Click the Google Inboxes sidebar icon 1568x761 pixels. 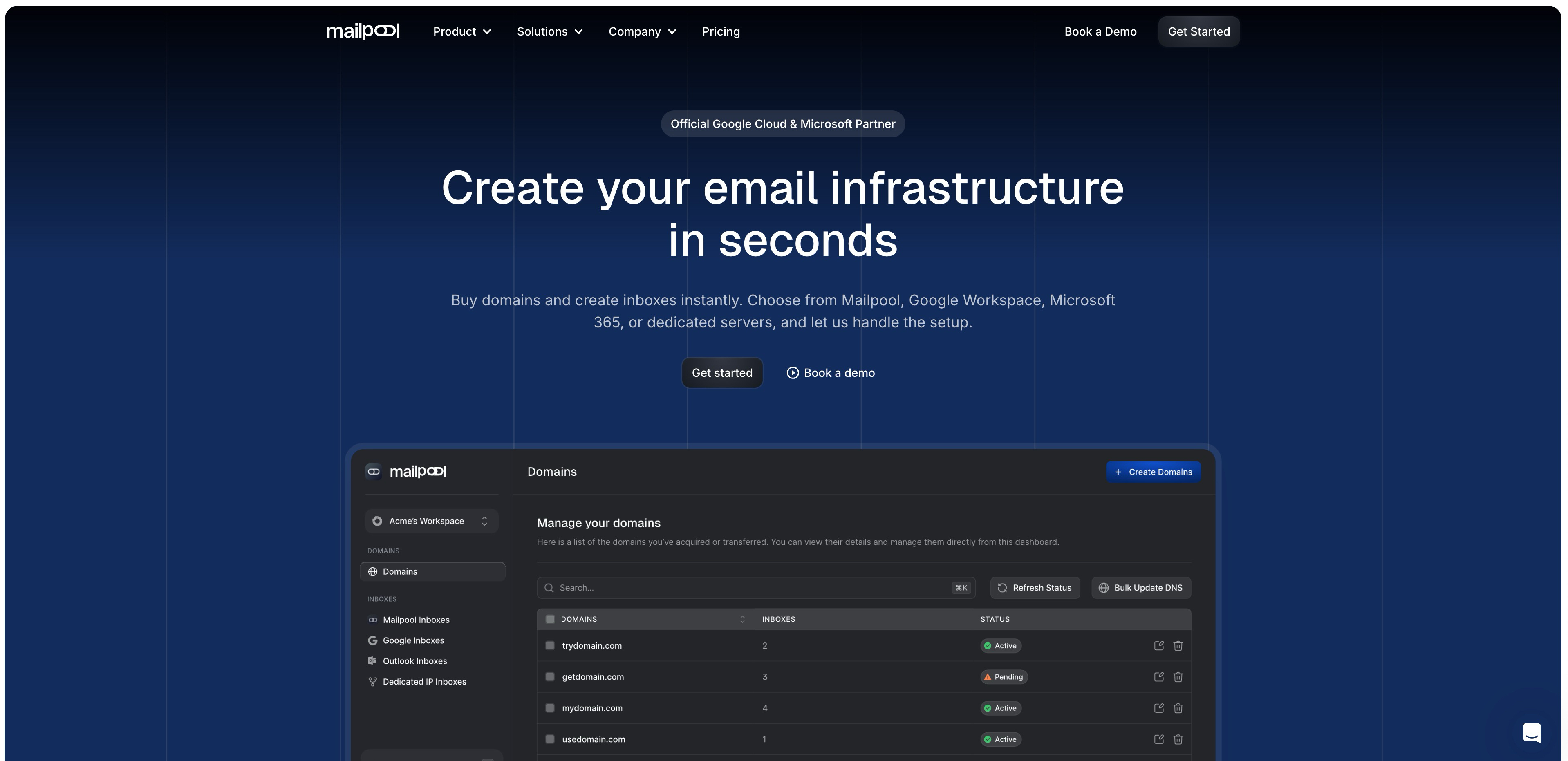click(372, 640)
